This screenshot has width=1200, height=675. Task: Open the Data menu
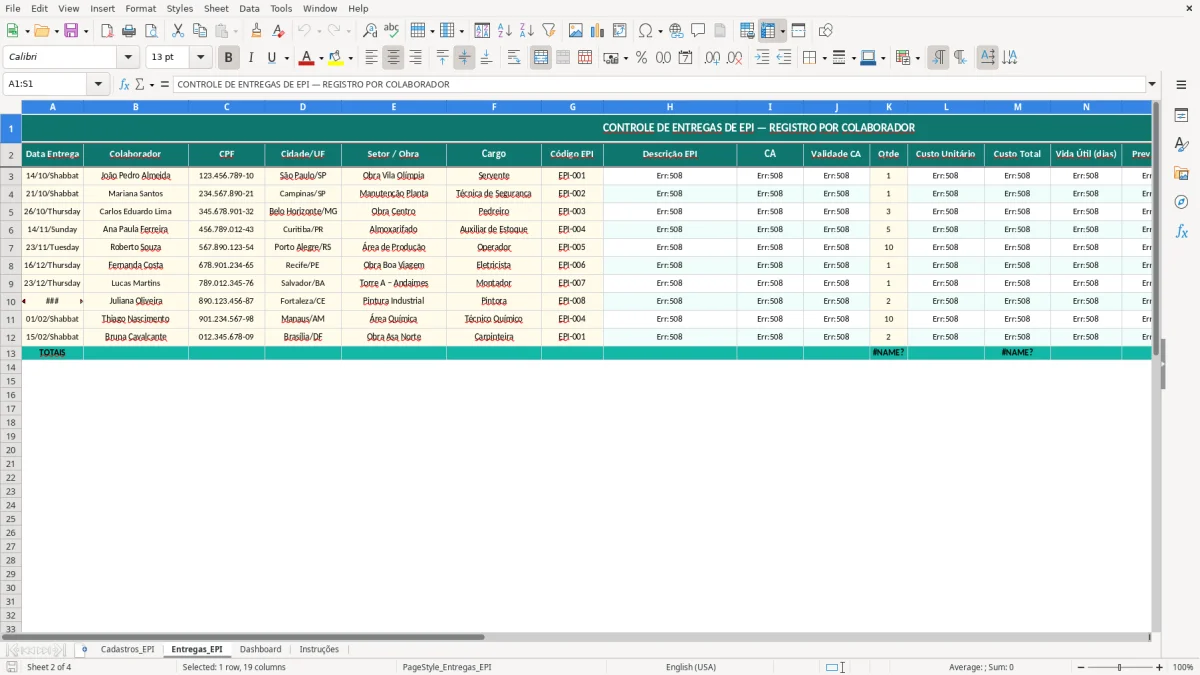pyautogui.click(x=247, y=8)
